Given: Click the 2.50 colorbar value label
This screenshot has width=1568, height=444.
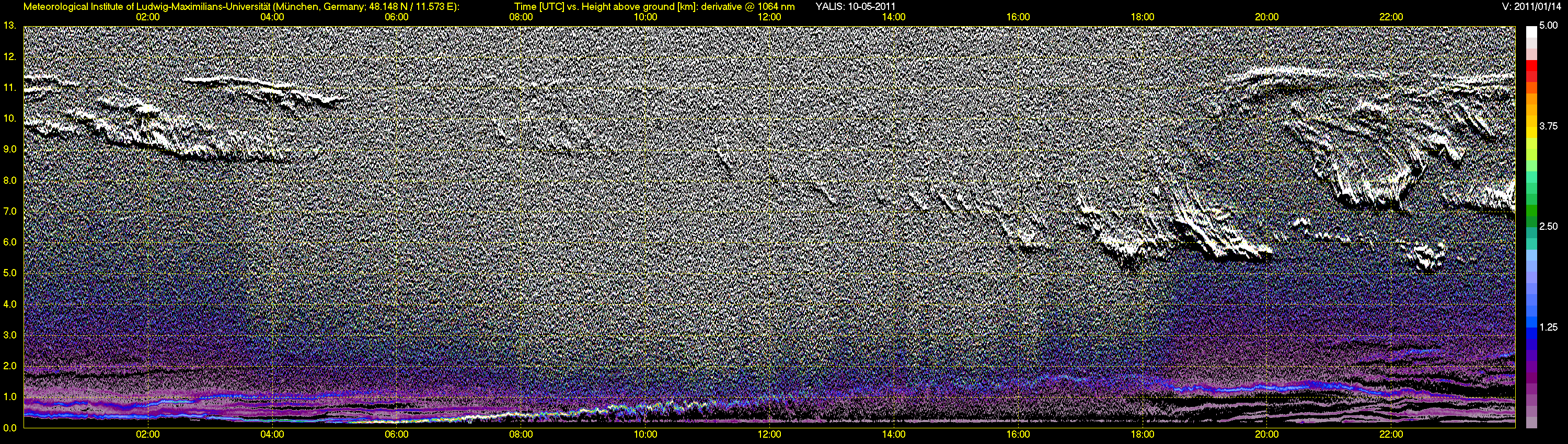Looking at the screenshot, I should tap(1549, 227).
